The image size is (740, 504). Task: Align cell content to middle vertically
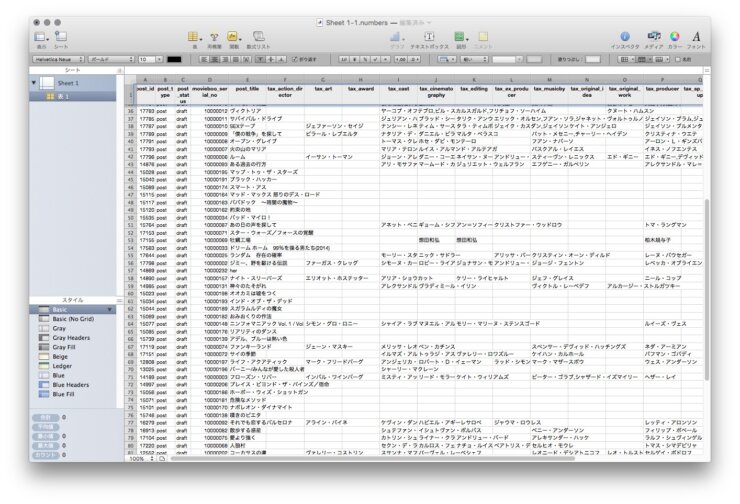[271, 59]
